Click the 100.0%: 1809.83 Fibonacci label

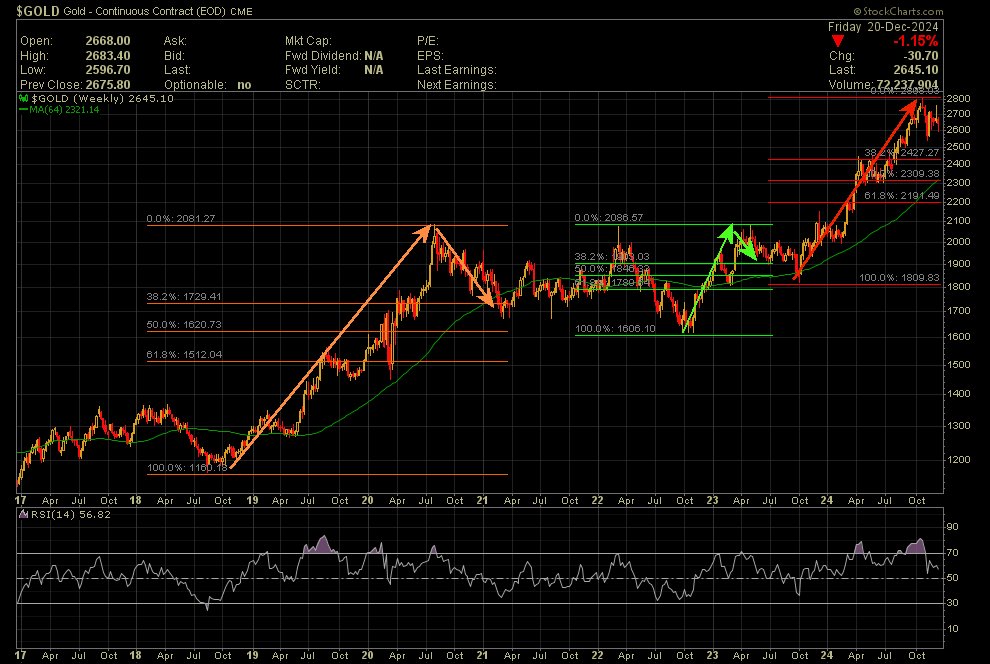896,277
